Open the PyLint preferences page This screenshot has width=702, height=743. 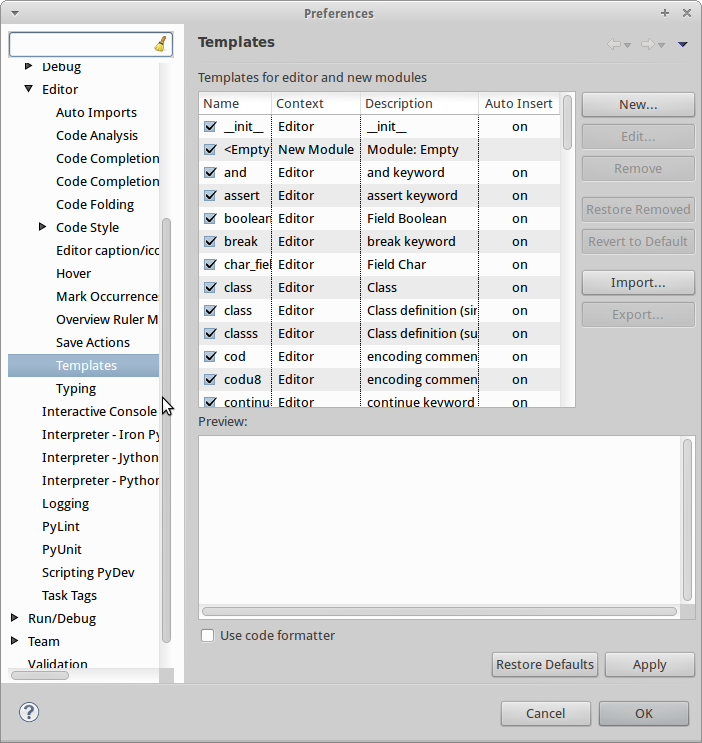[x=61, y=526]
